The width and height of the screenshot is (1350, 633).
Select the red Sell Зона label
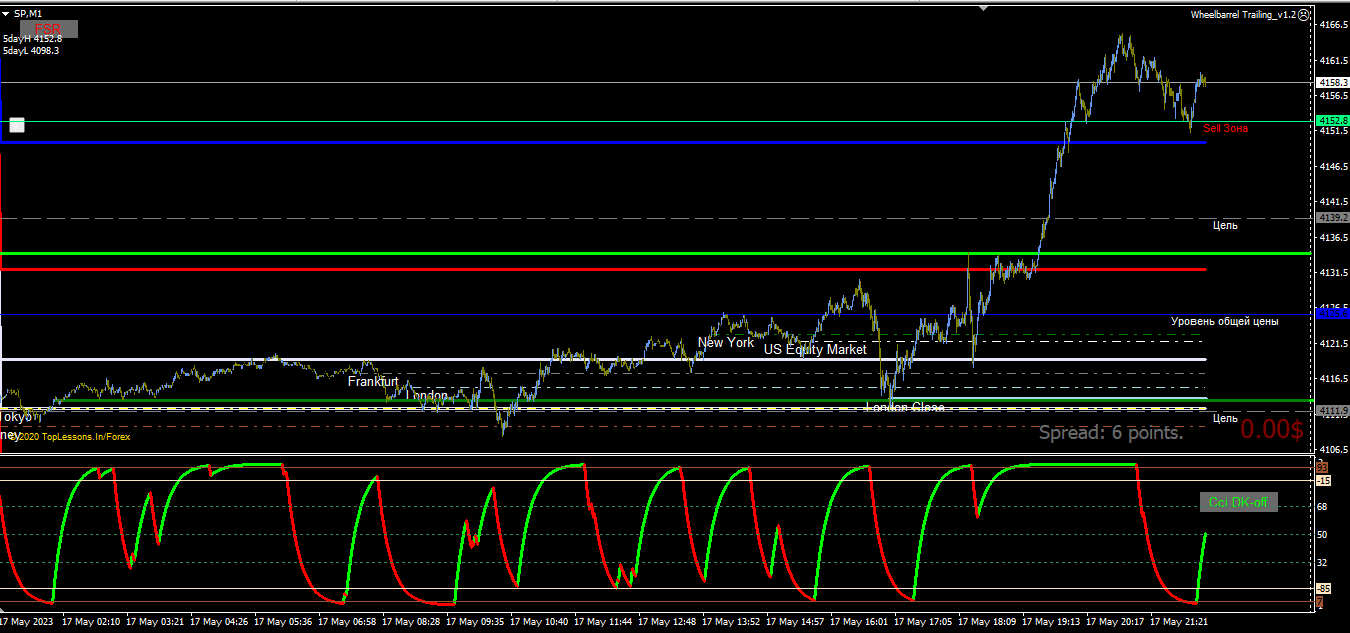point(1225,128)
